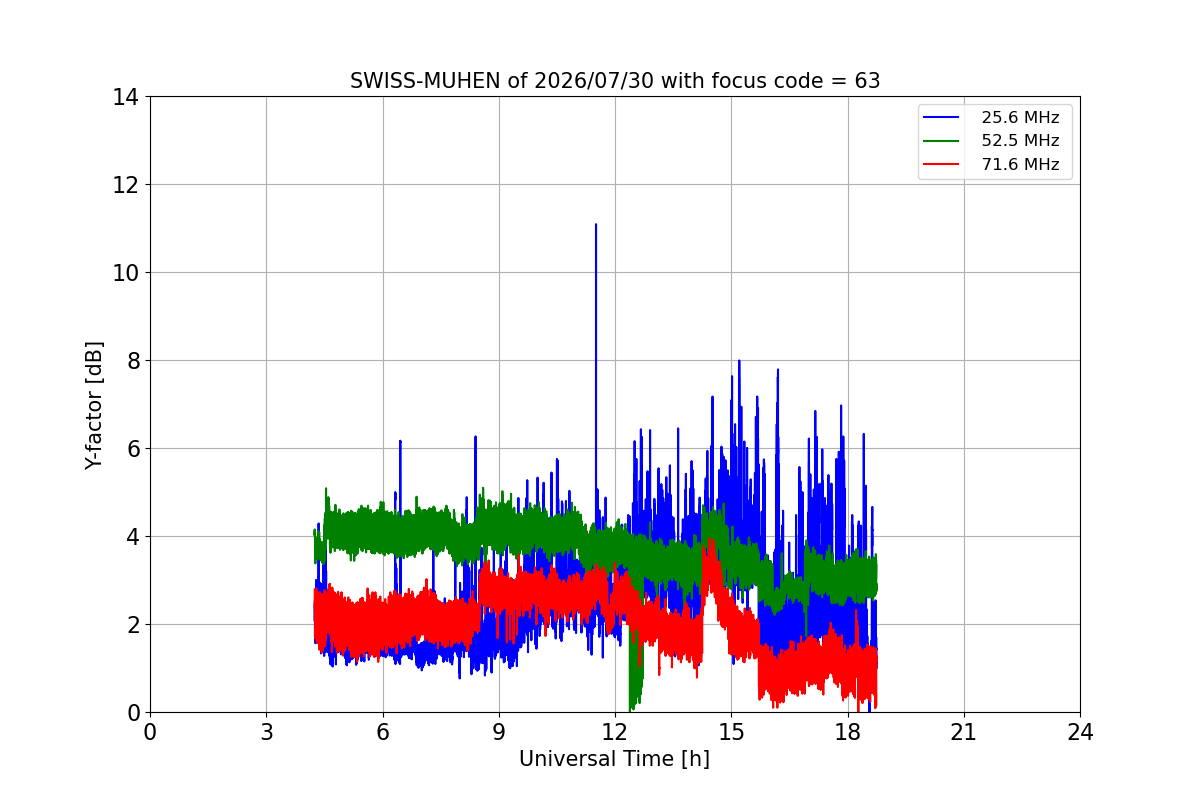Click x-axis tick label 12
Screen dimensions: 1200x800
615,732
